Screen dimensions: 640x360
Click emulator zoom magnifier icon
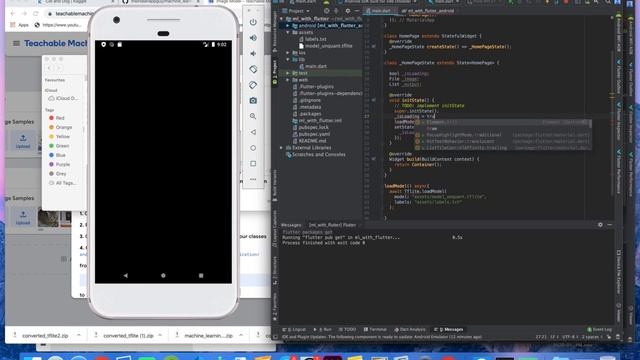pos(253,116)
